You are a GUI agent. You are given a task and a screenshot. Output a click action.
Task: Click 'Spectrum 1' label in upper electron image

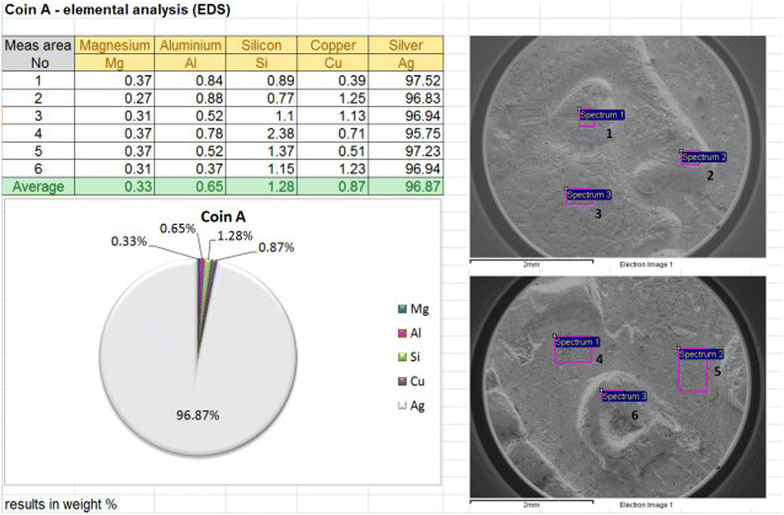pyautogui.click(x=602, y=115)
